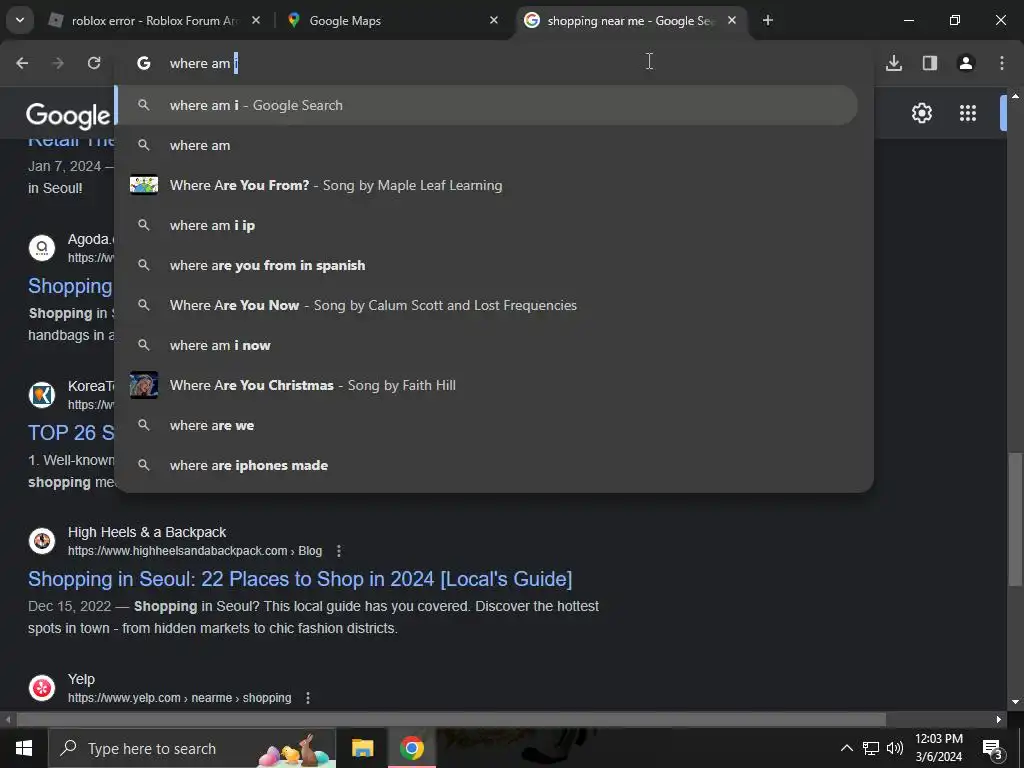Image resolution: width=1024 pixels, height=768 pixels.
Task: Click the address bar containing where am i
Action: point(493,63)
